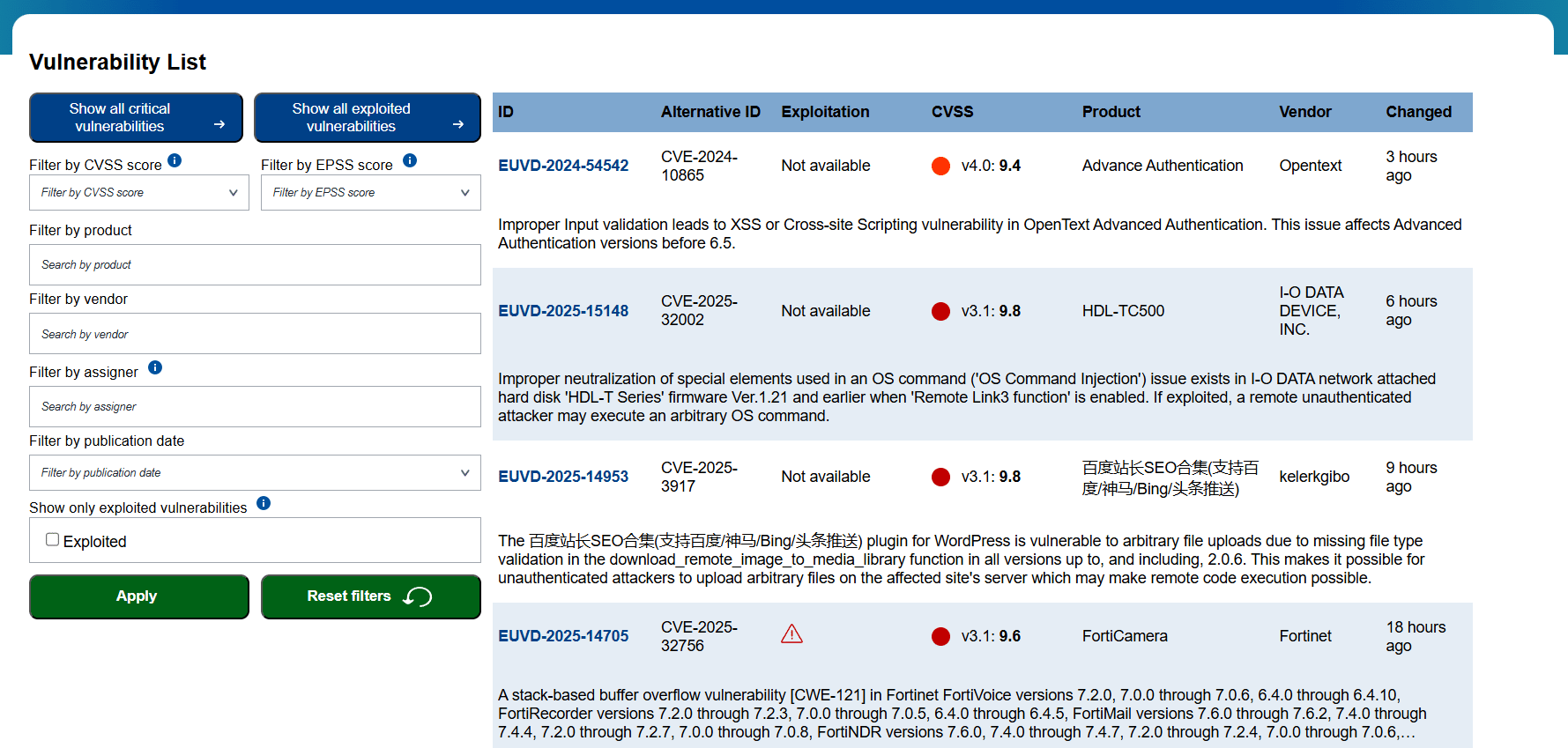Click the Changed column header
The height and width of the screenshot is (748, 1568).
pos(1418,112)
